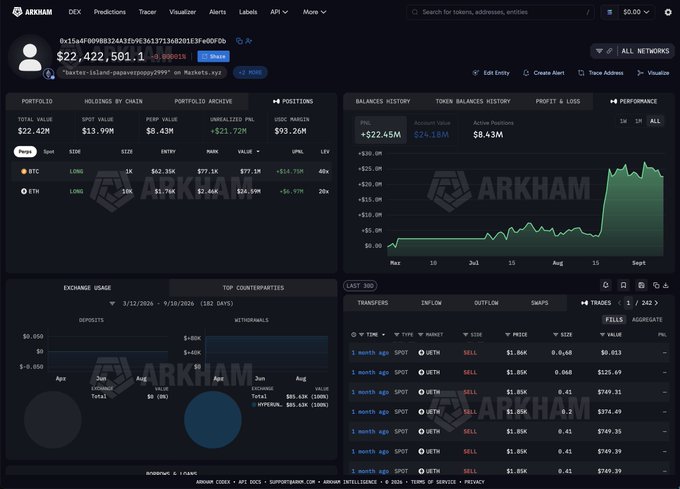The width and height of the screenshot is (680, 489).
Task: Open the Terms of Service footer link
Action: point(433,482)
